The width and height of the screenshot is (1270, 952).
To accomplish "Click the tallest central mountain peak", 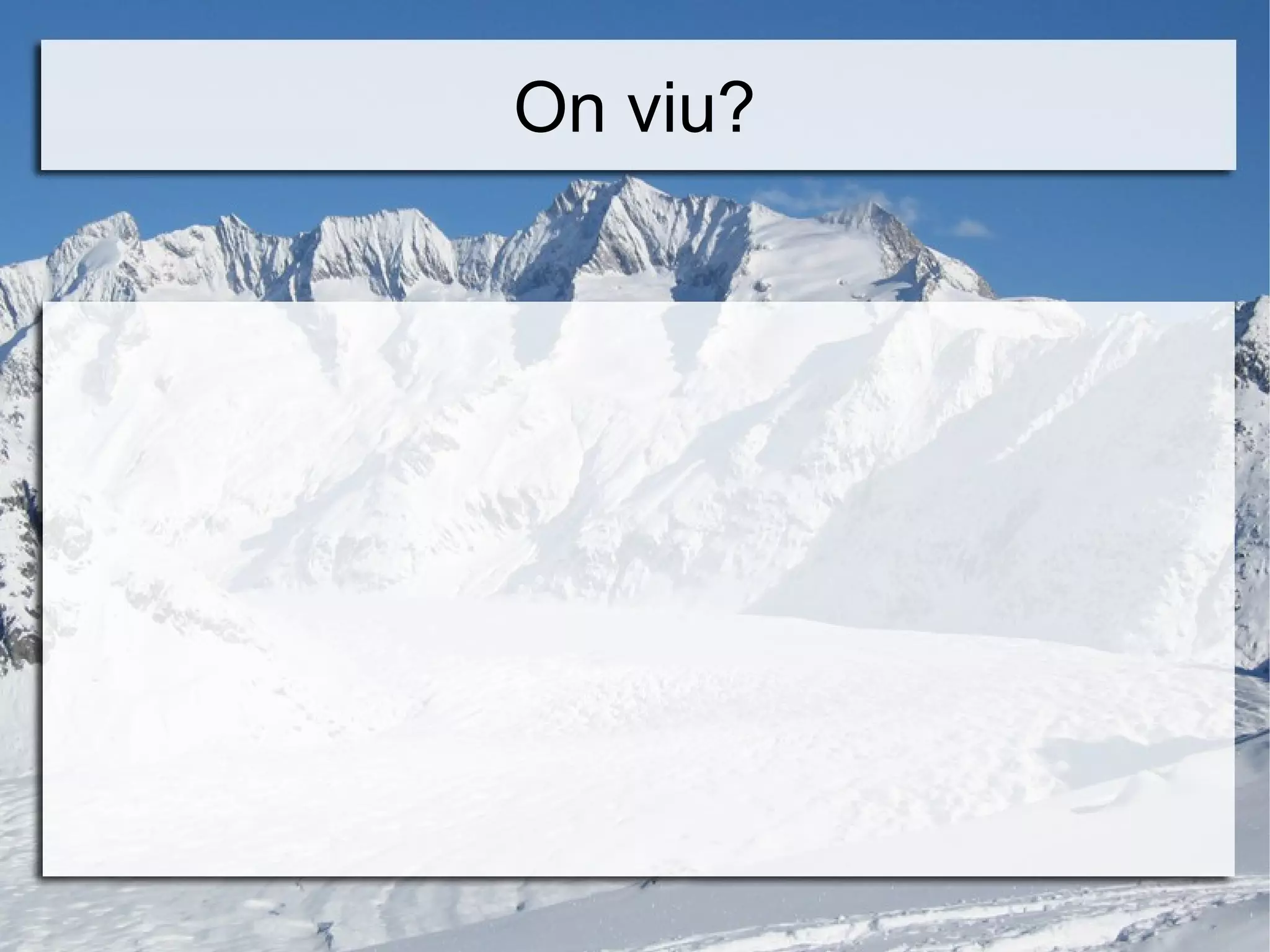I will pos(629,186).
